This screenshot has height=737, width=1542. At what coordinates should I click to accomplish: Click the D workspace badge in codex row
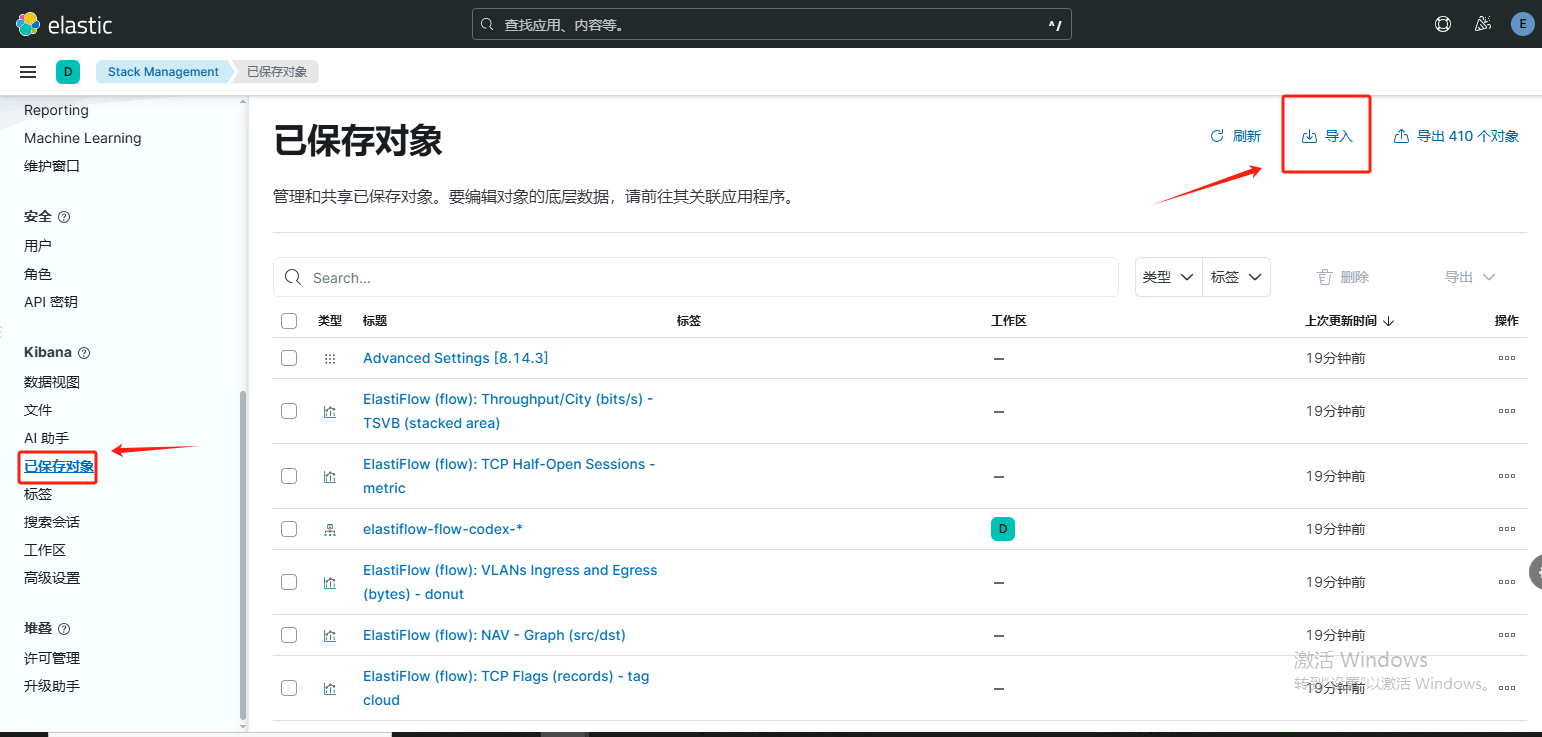point(1003,529)
